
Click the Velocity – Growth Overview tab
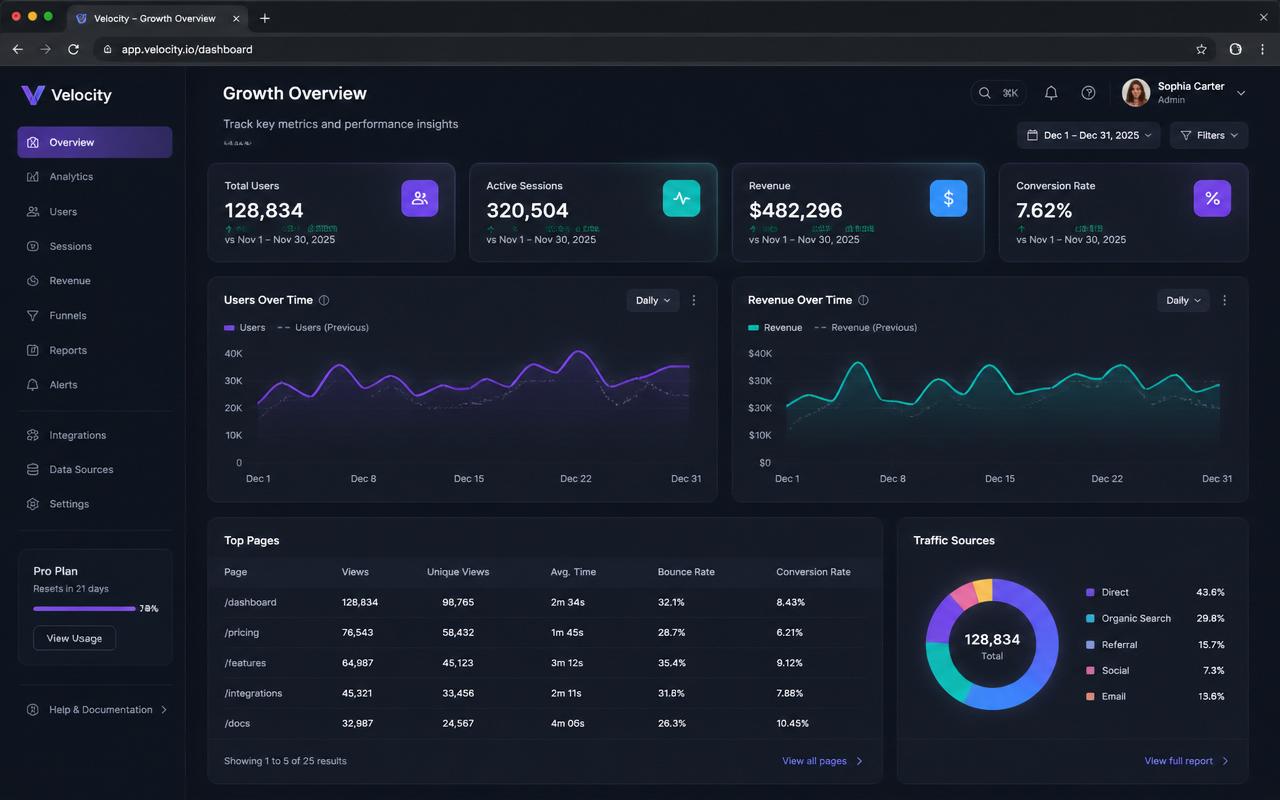pyautogui.click(x=158, y=18)
